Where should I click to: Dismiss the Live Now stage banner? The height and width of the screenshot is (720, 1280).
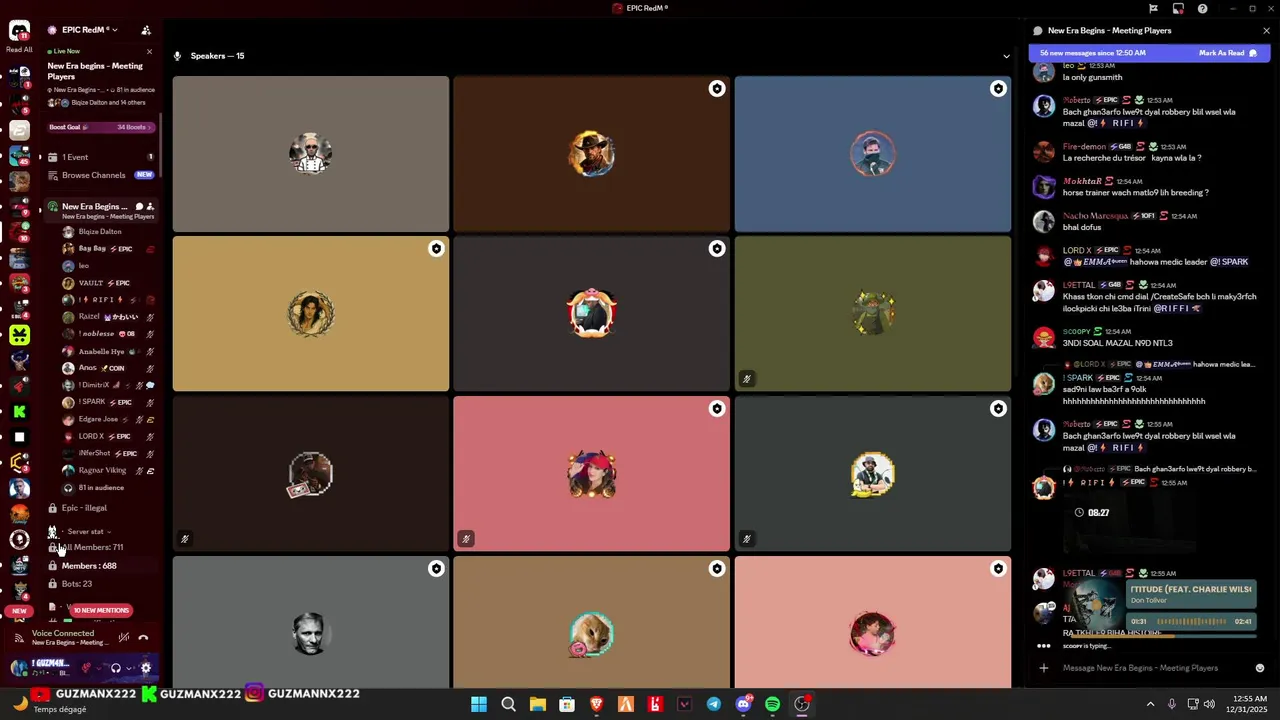150,51
